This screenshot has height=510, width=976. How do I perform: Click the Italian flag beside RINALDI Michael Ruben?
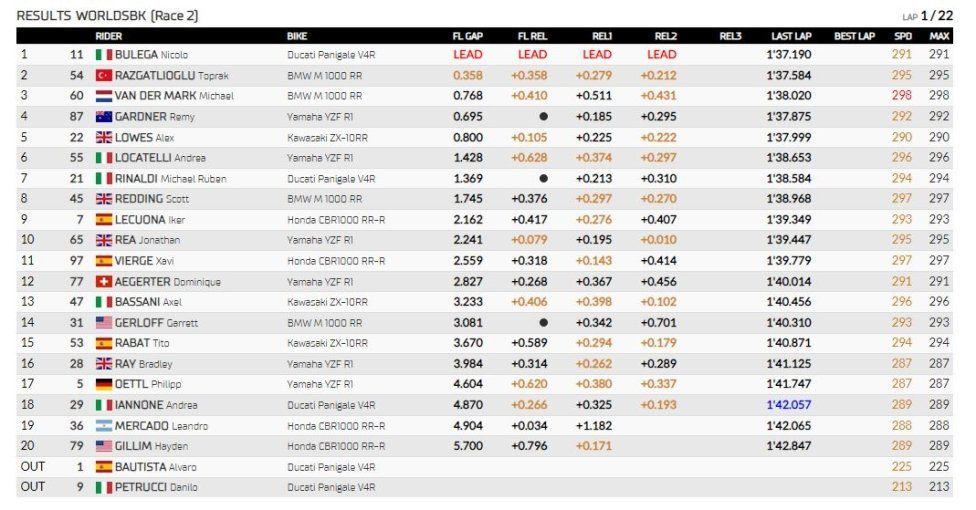point(103,179)
